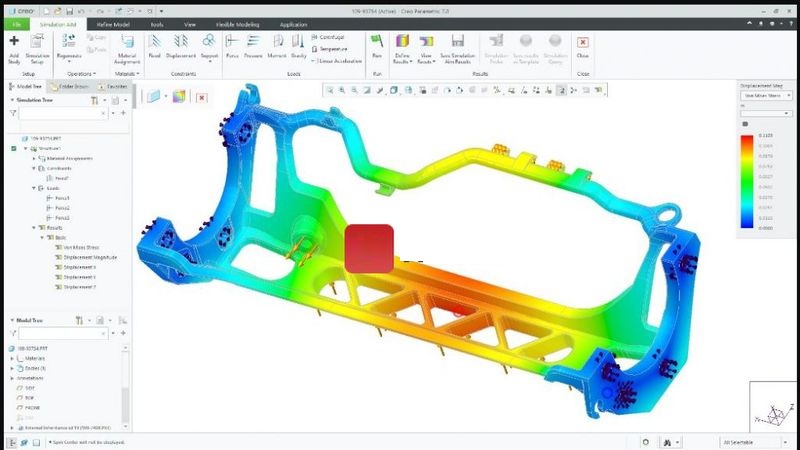The width and height of the screenshot is (800, 450).
Task: Click the Simulation Tree search field
Action: coord(63,113)
